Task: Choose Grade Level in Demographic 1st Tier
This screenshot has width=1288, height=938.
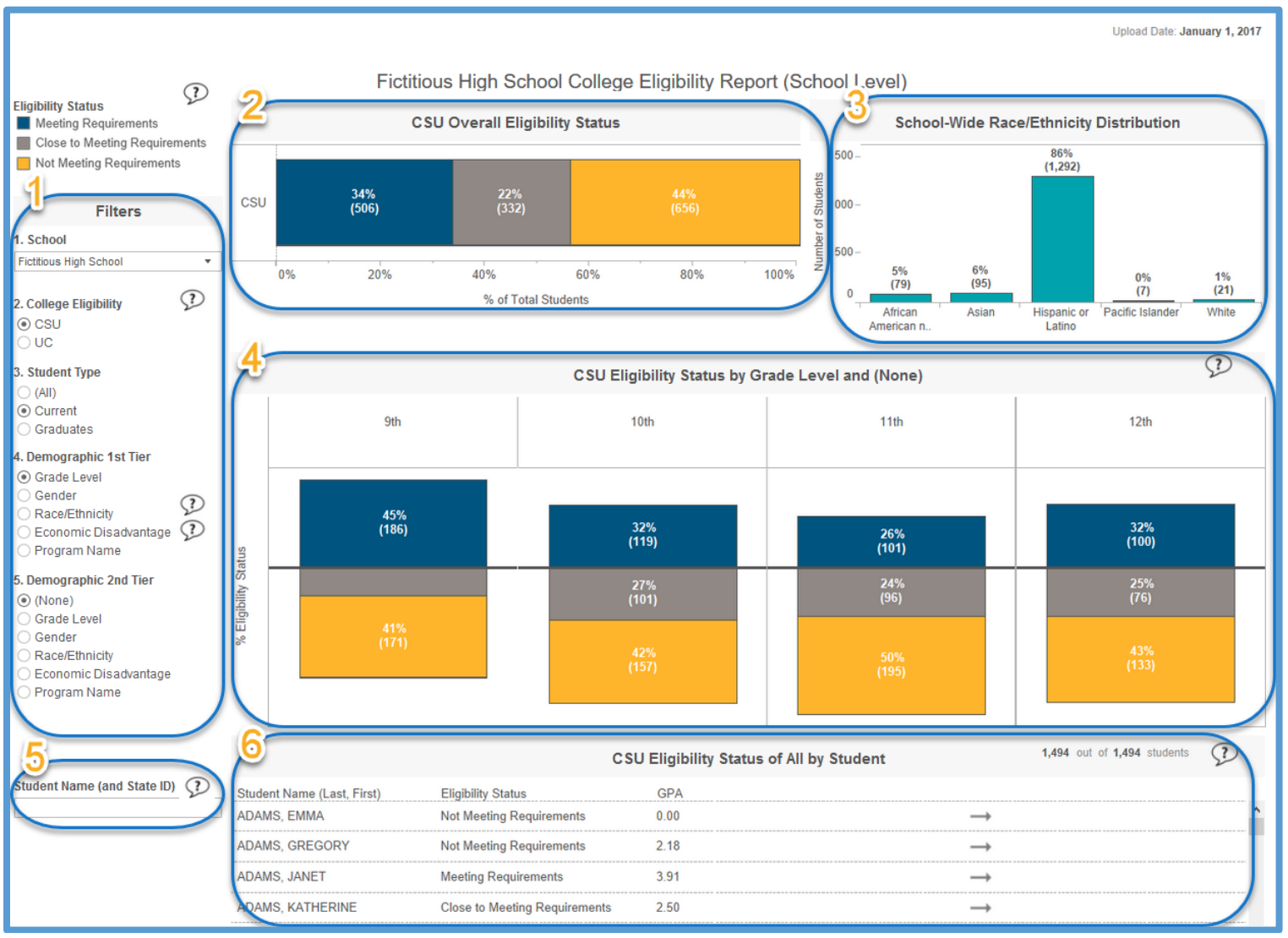Action: point(24,477)
